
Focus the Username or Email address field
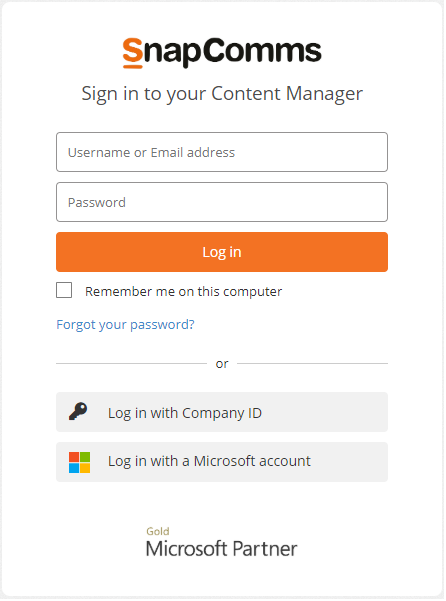click(222, 153)
